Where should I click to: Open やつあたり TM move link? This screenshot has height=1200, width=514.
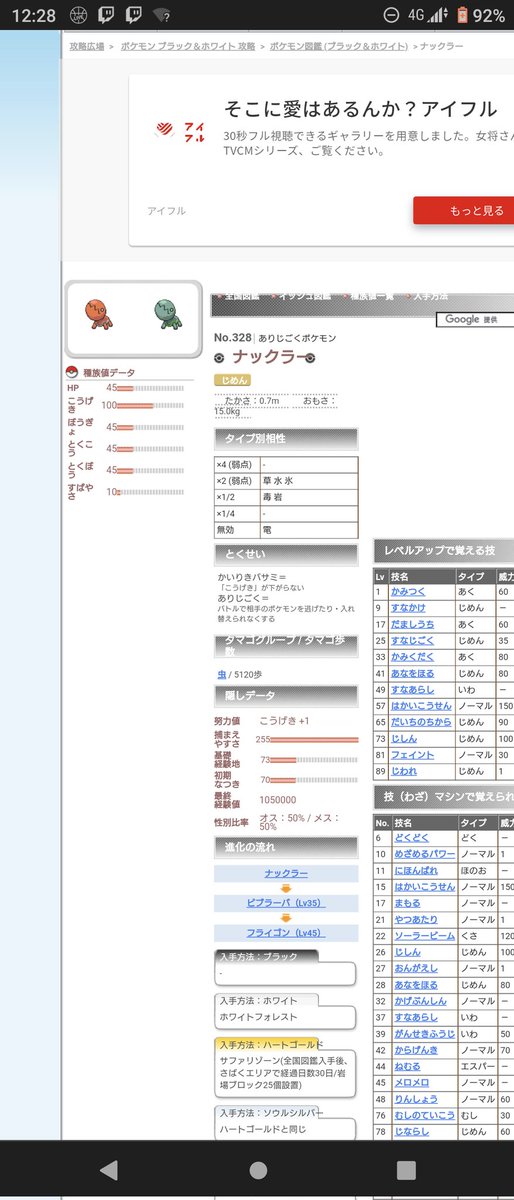[x=414, y=919]
